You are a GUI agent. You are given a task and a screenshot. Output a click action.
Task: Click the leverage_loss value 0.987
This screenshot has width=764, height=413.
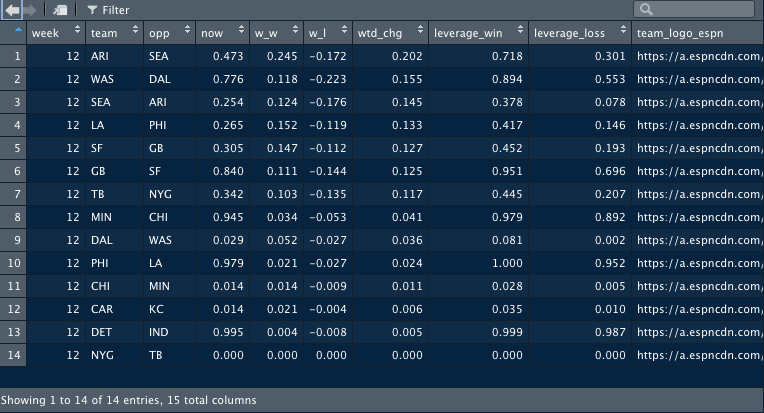coord(610,332)
